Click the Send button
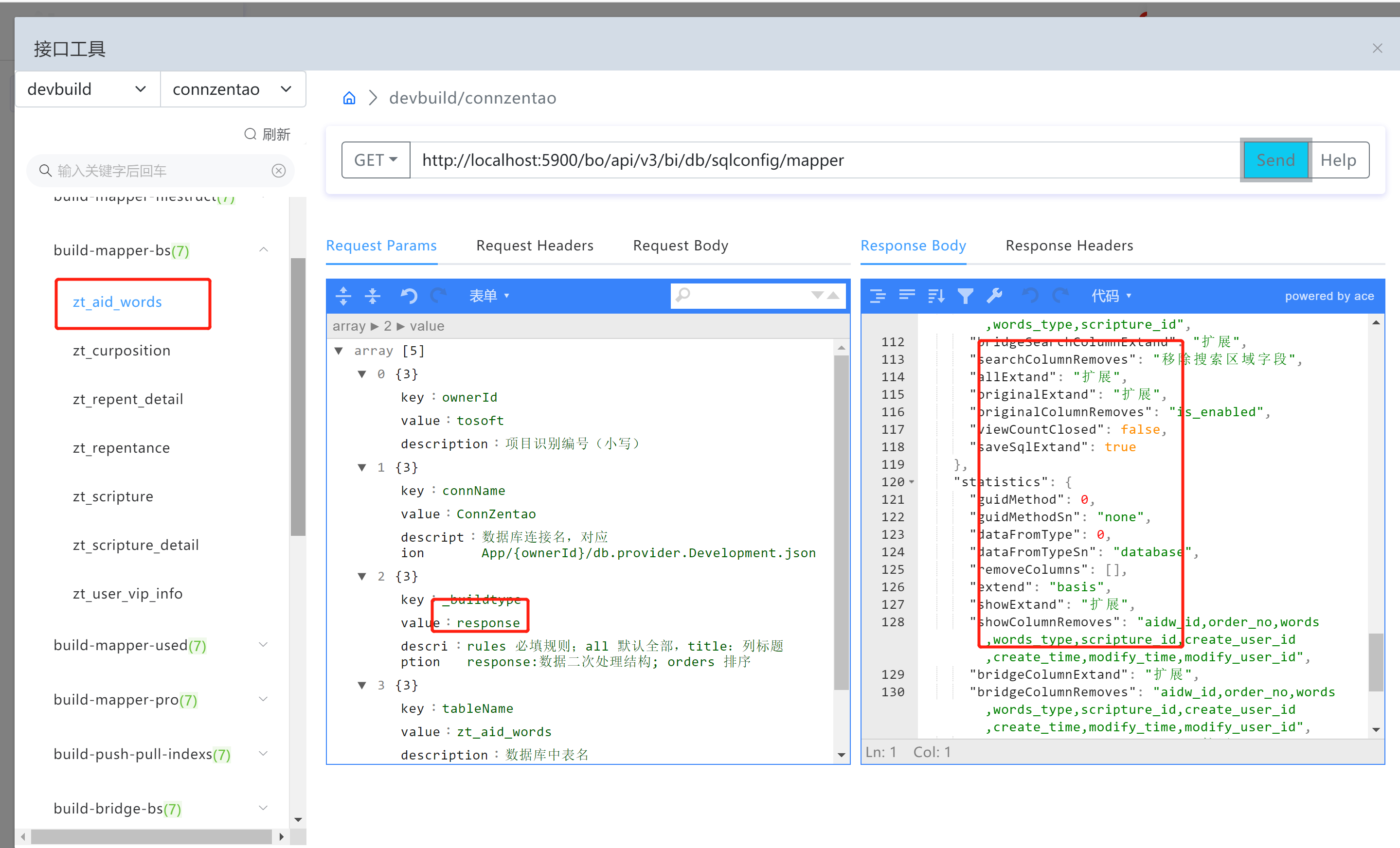This screenshot has height=848, width=1400. point(1275,160)
